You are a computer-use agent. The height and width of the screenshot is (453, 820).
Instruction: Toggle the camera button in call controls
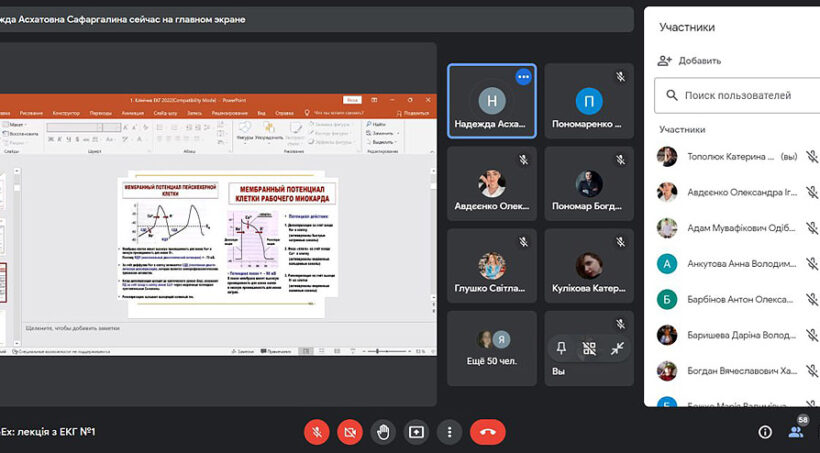coord(350,432)
